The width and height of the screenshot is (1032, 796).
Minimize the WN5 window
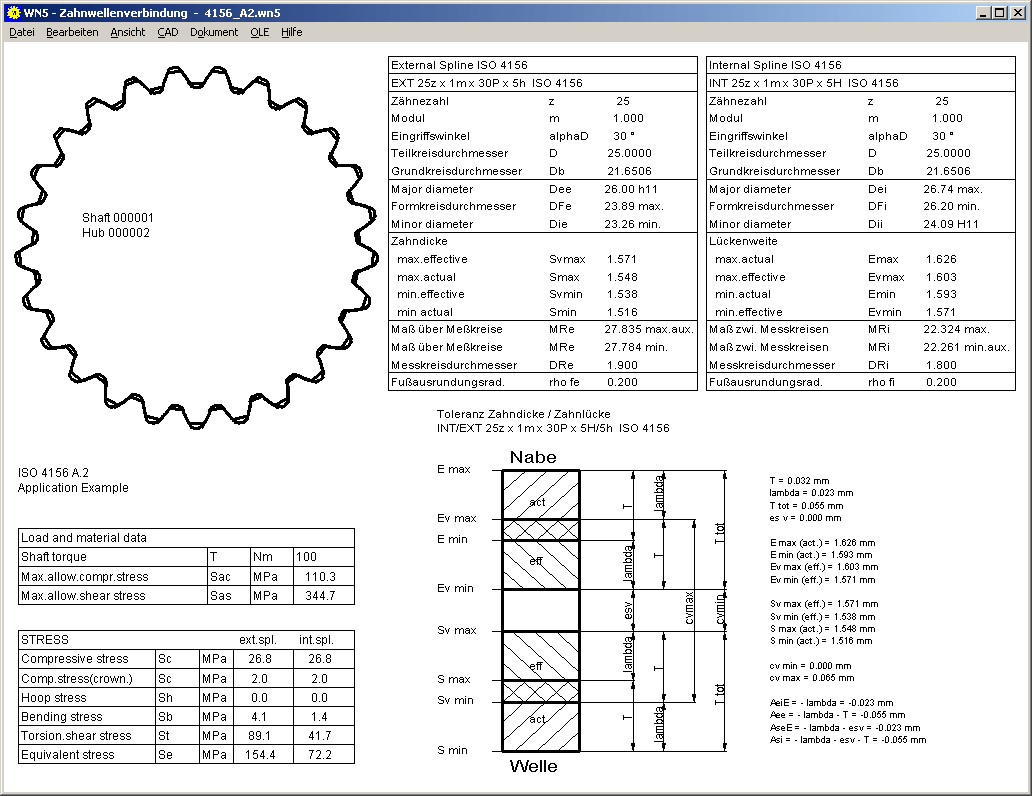tap(984, 12)
